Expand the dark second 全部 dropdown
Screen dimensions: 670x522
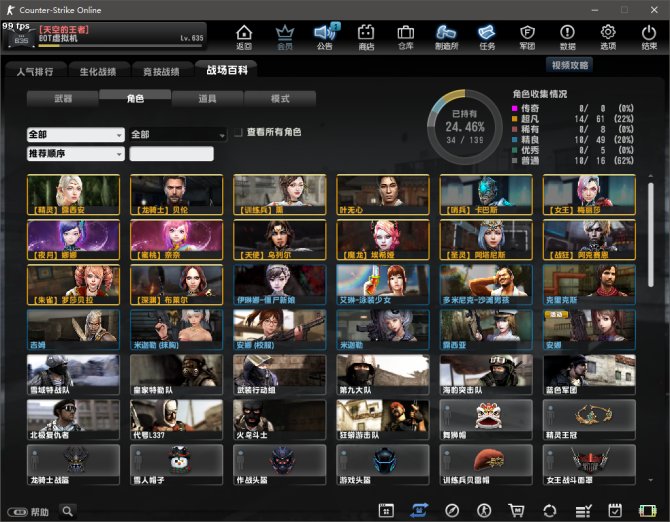pyautogui.click(x=178, y=135)
